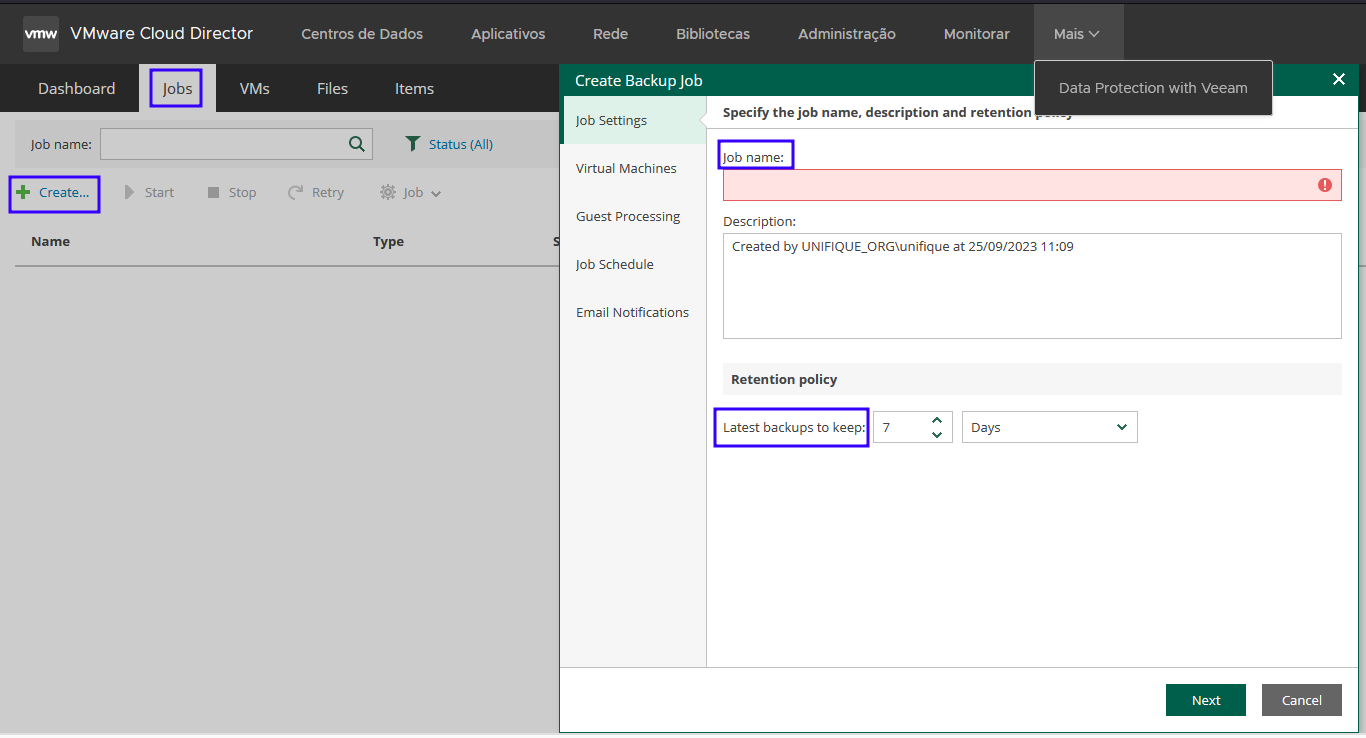Click the Stop square icon

213,192
